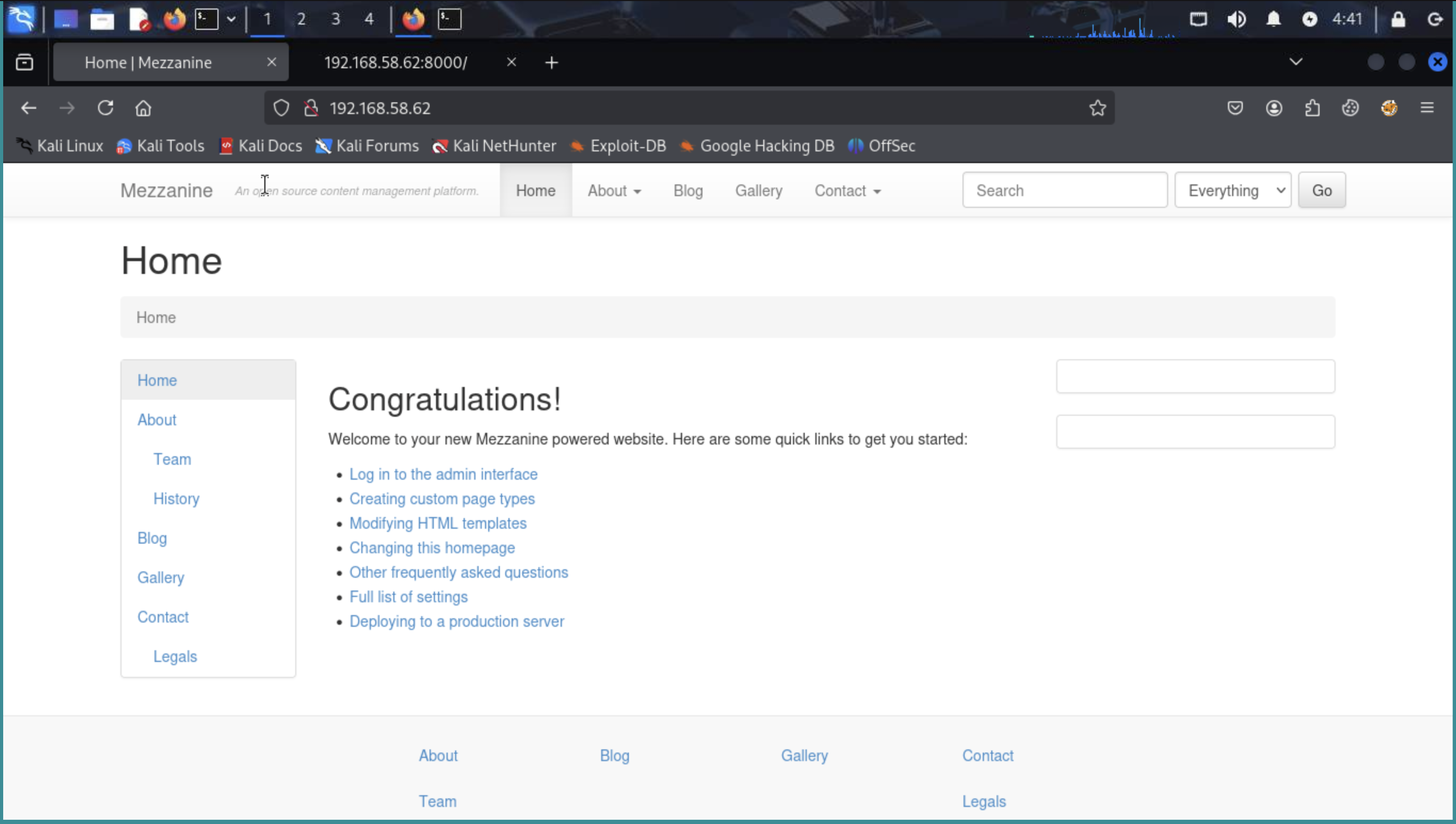Viewport: 1456px width, 824px height.
Task: Open Log in to the admin interface link
Action: tap(443, 474)
